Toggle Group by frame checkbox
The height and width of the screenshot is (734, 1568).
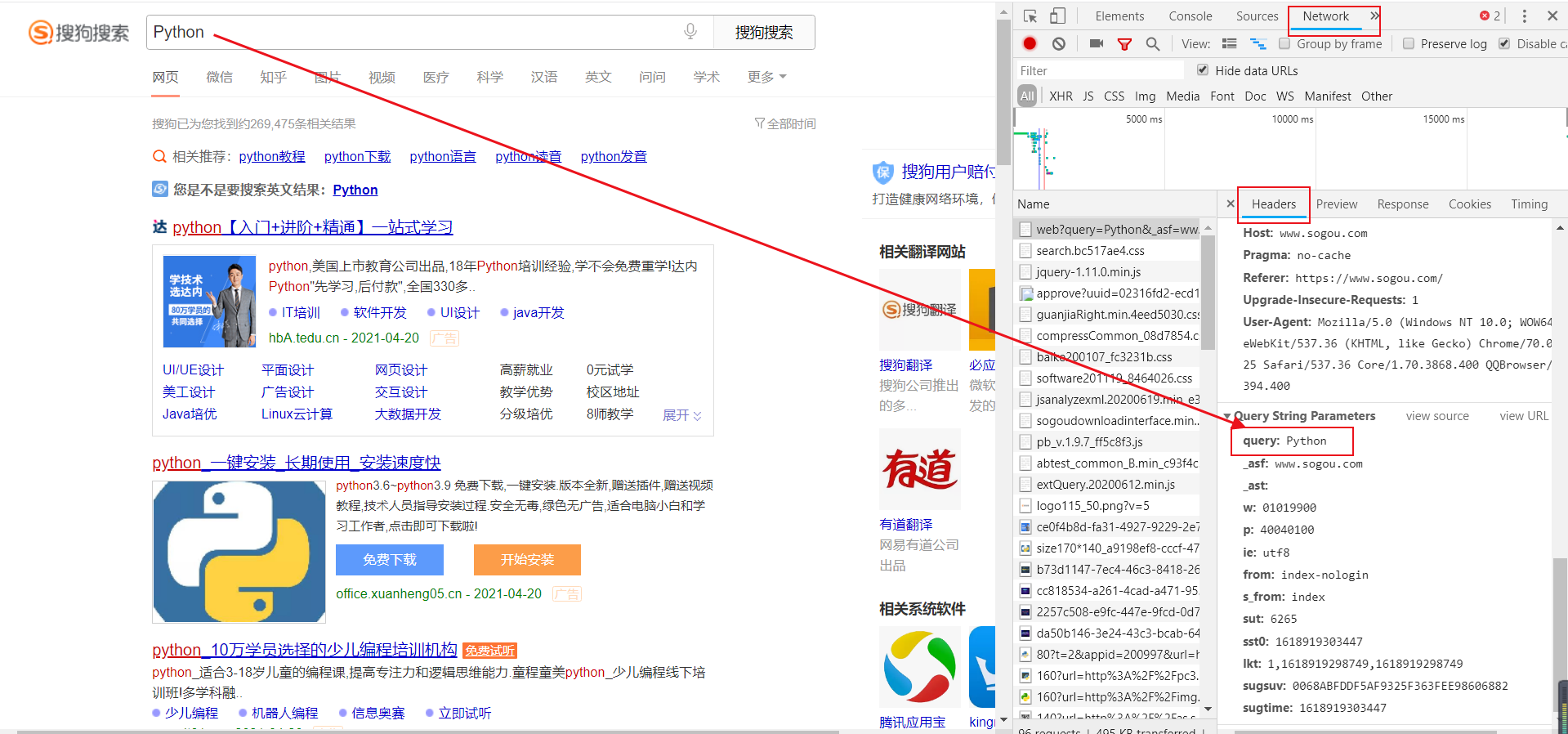1284,44
